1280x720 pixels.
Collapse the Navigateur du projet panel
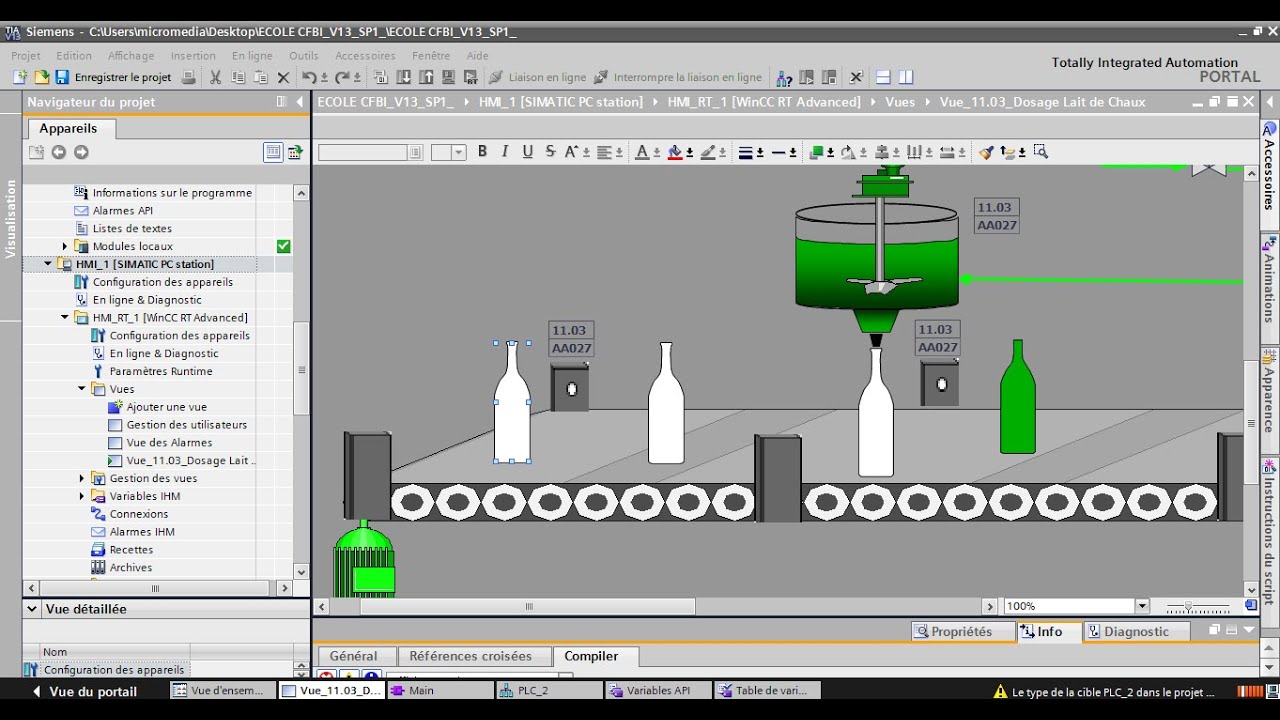point(300,102)
